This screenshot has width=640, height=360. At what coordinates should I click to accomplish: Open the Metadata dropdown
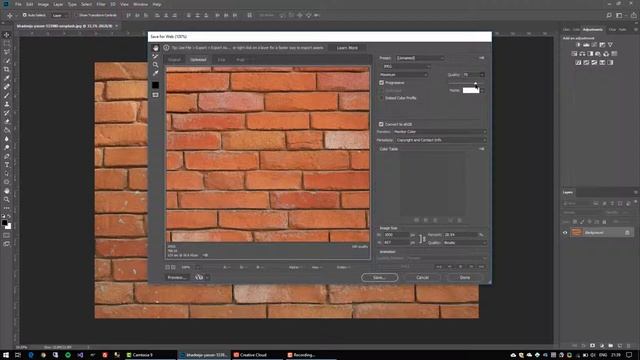pyautogui.click(x=441, y=140)
